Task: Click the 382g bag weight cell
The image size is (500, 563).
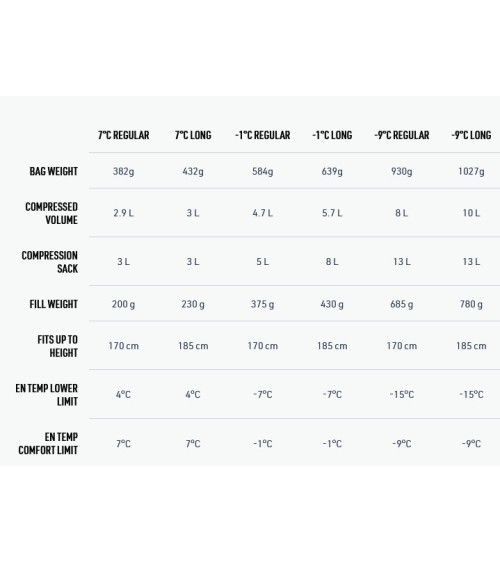Action: tap(123, 171)
